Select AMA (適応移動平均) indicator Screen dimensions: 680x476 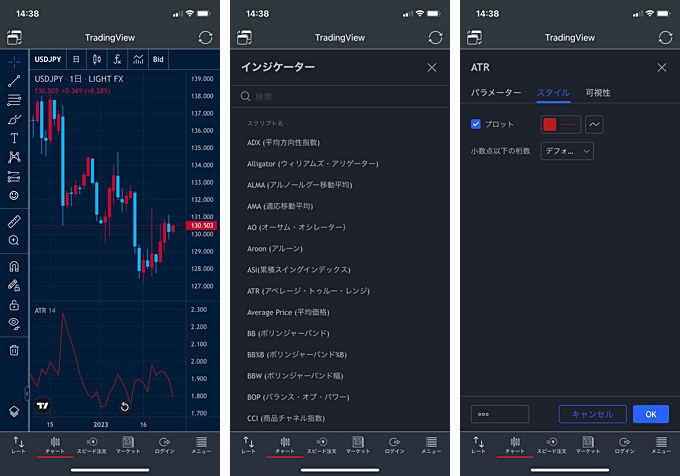280,206
